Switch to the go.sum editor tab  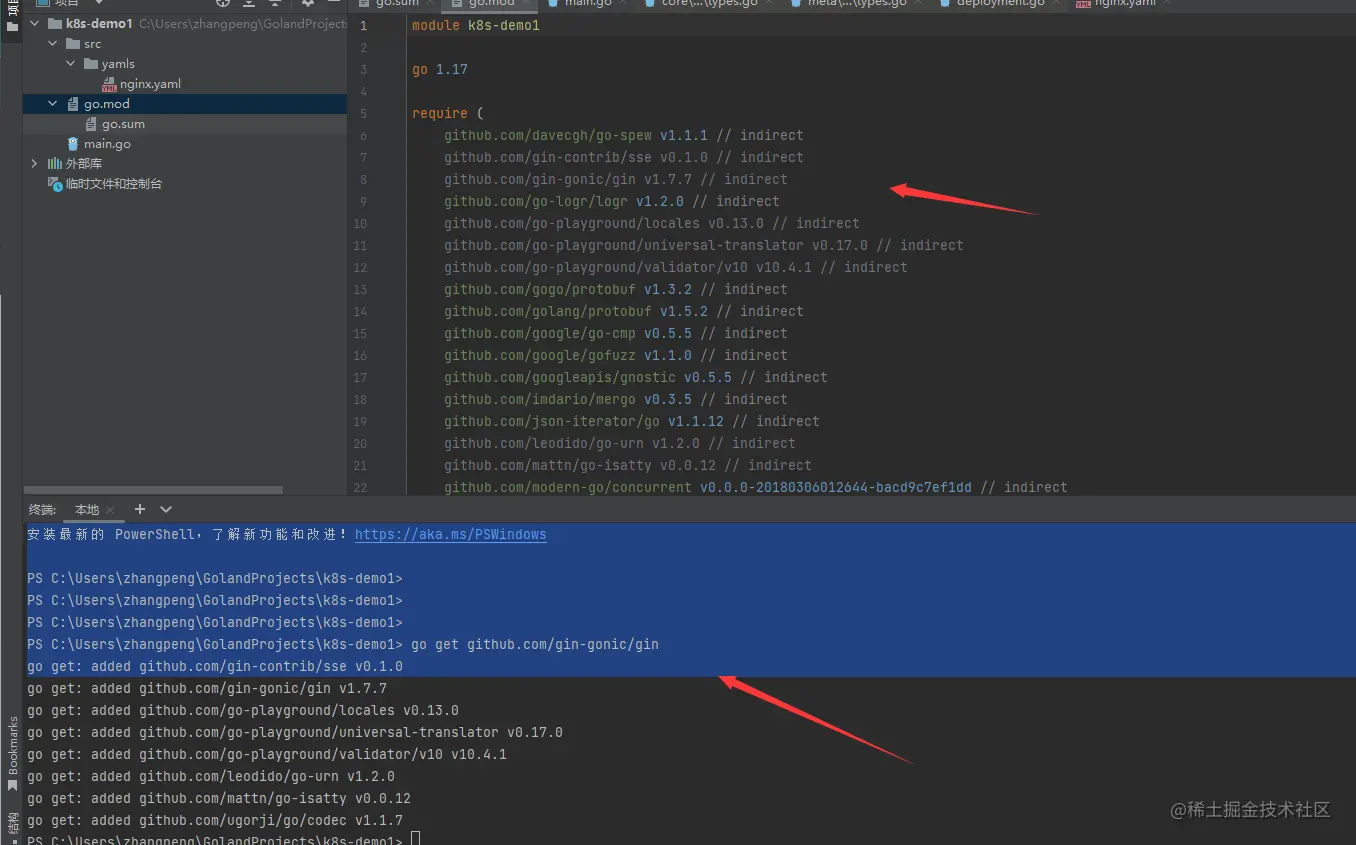pos(397,4)
